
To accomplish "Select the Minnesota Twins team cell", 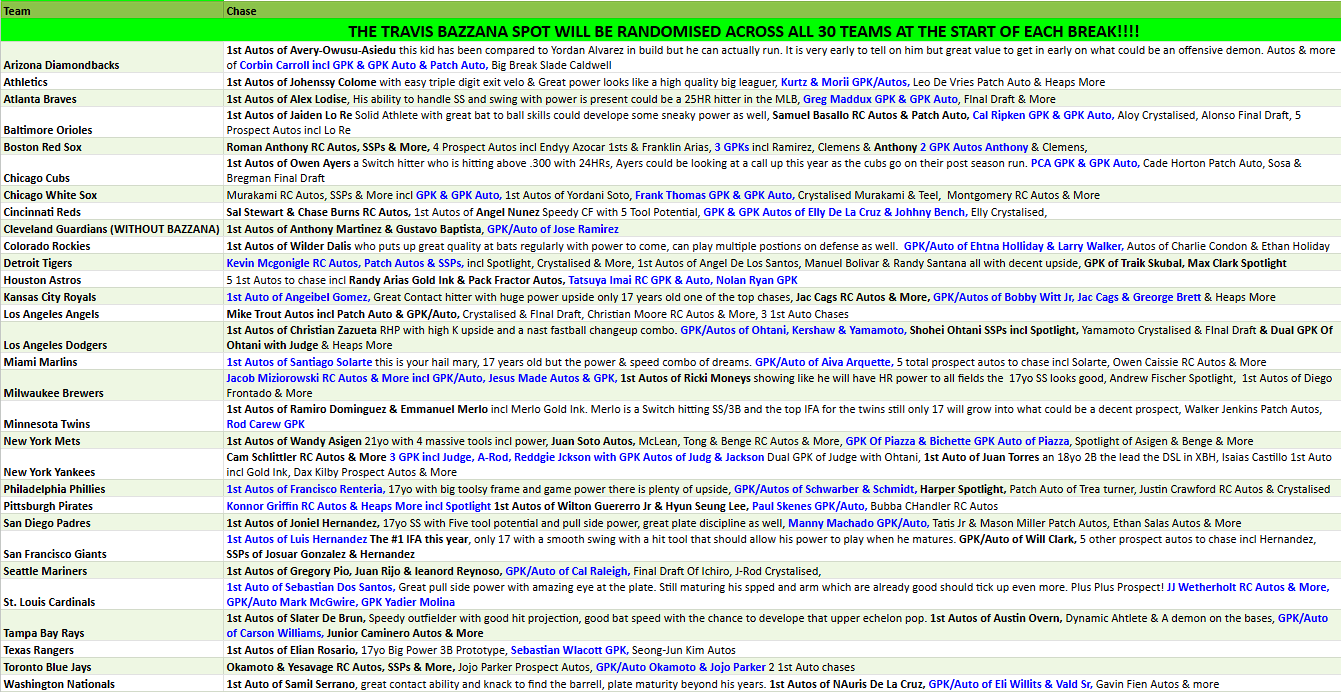I will [x=112, y=417].
